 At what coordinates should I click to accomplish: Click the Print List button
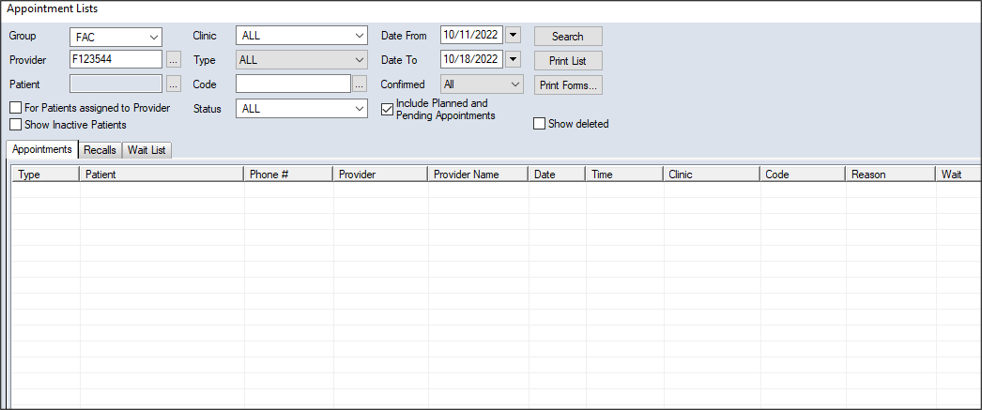click(x=568, y=61)
